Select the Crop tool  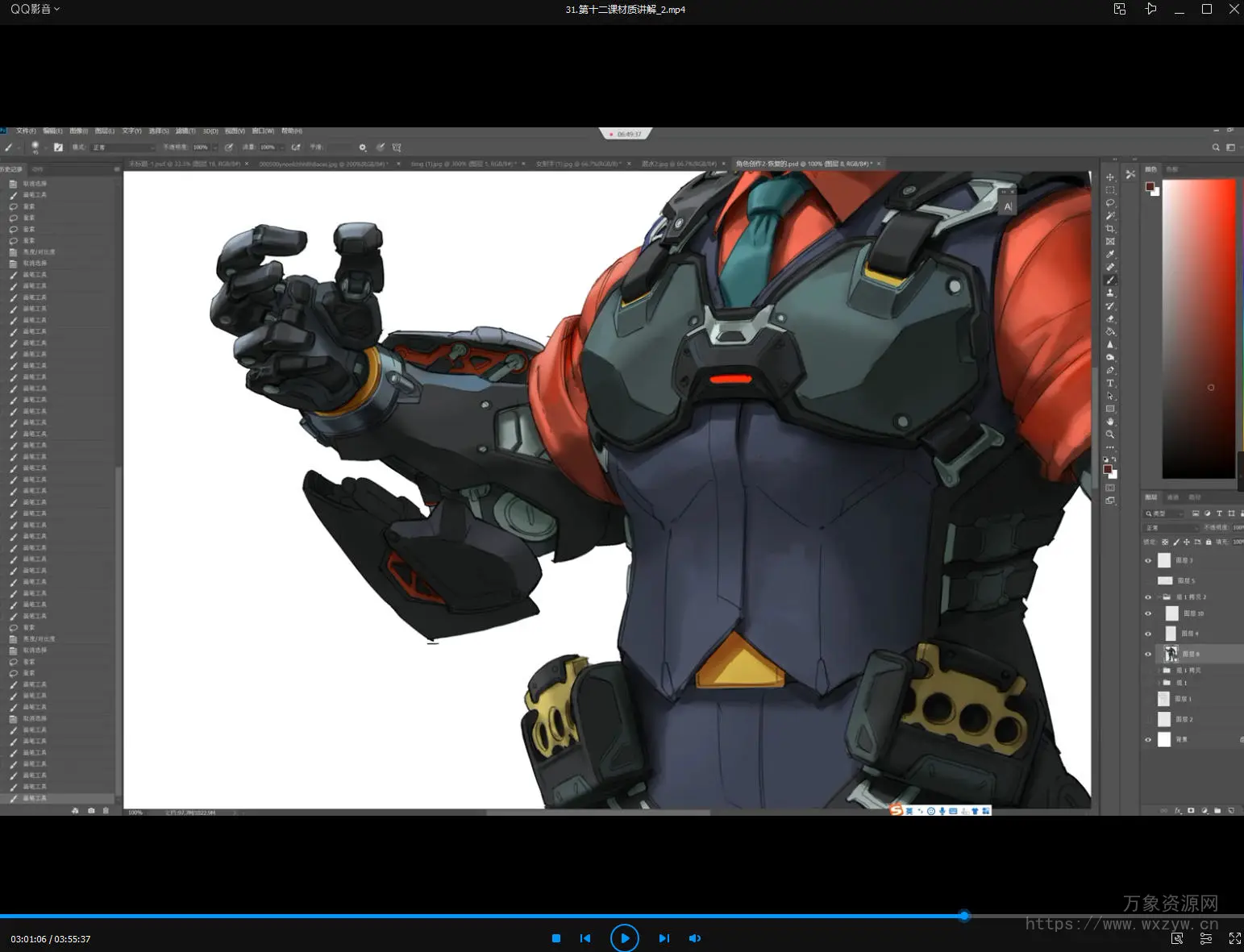(x=1110, y=229)
